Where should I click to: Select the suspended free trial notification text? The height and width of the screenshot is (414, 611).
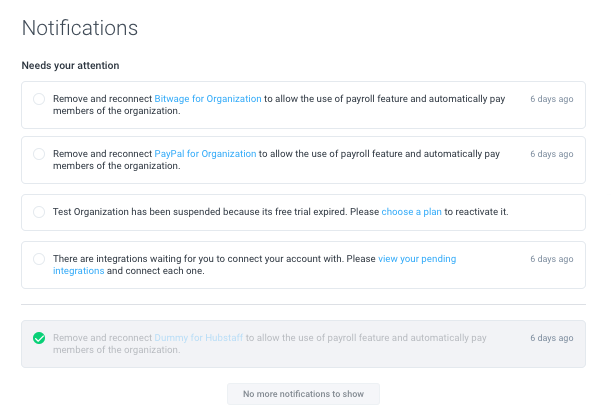coord(281,212)
